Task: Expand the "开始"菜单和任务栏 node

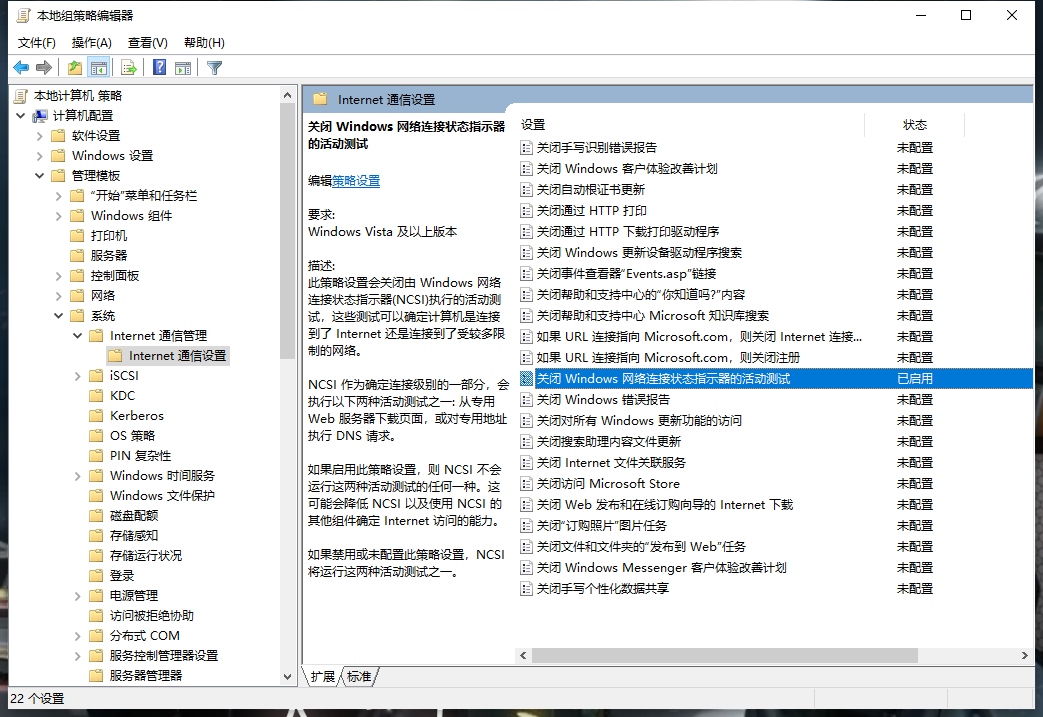Action: (x=59, y=196)
